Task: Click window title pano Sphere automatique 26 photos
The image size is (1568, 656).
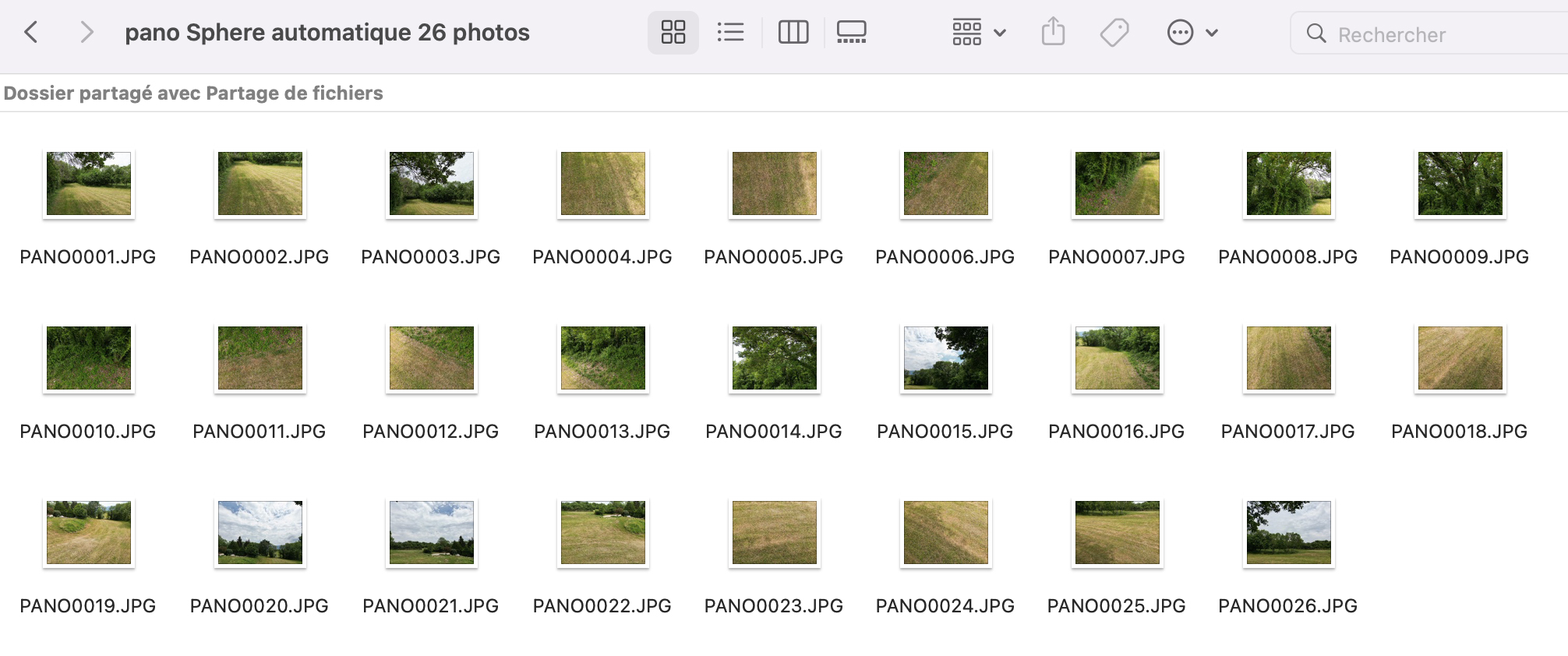Action: 327,33
